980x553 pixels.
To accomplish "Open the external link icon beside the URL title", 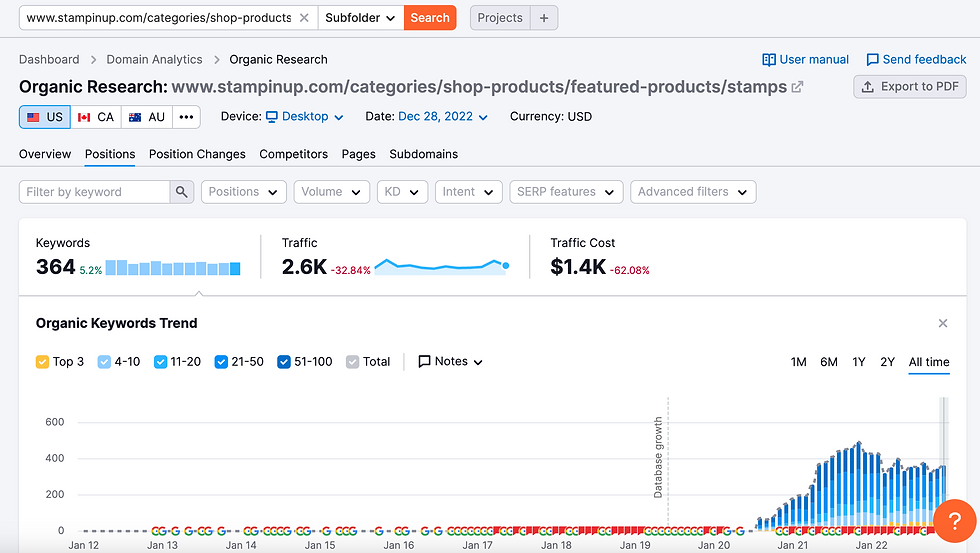I will click(797, 87).
